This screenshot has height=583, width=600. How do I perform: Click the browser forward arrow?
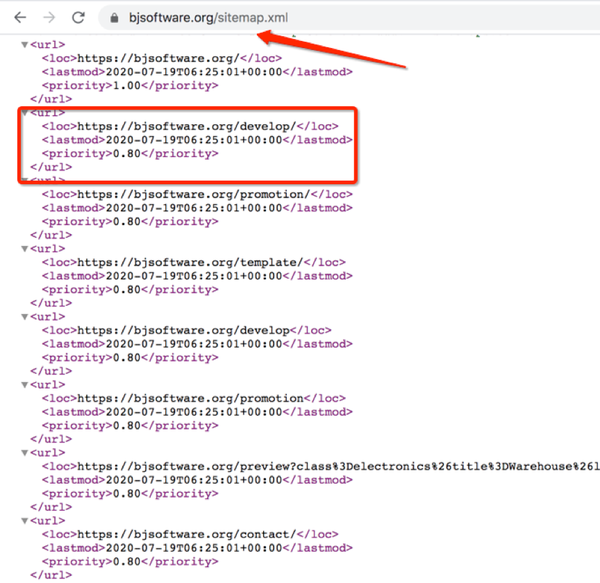(49, 17)
